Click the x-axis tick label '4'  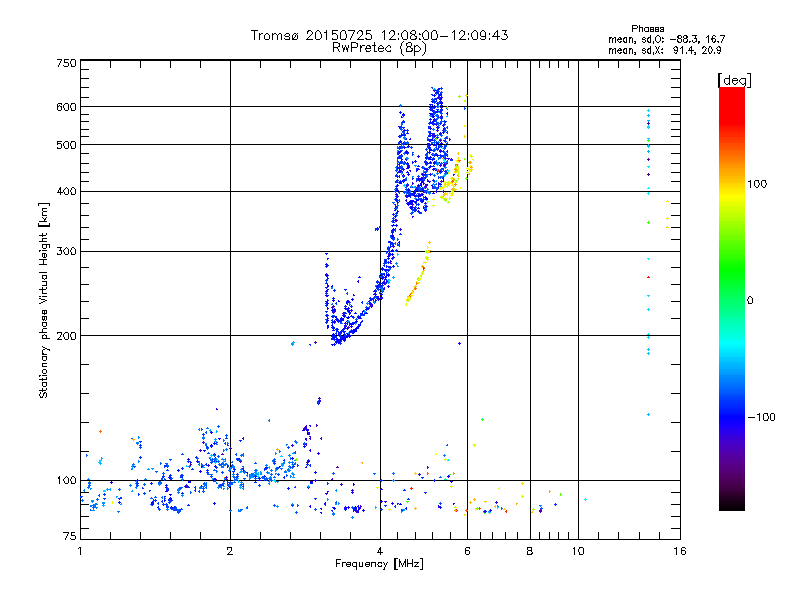tap(380, 551)
